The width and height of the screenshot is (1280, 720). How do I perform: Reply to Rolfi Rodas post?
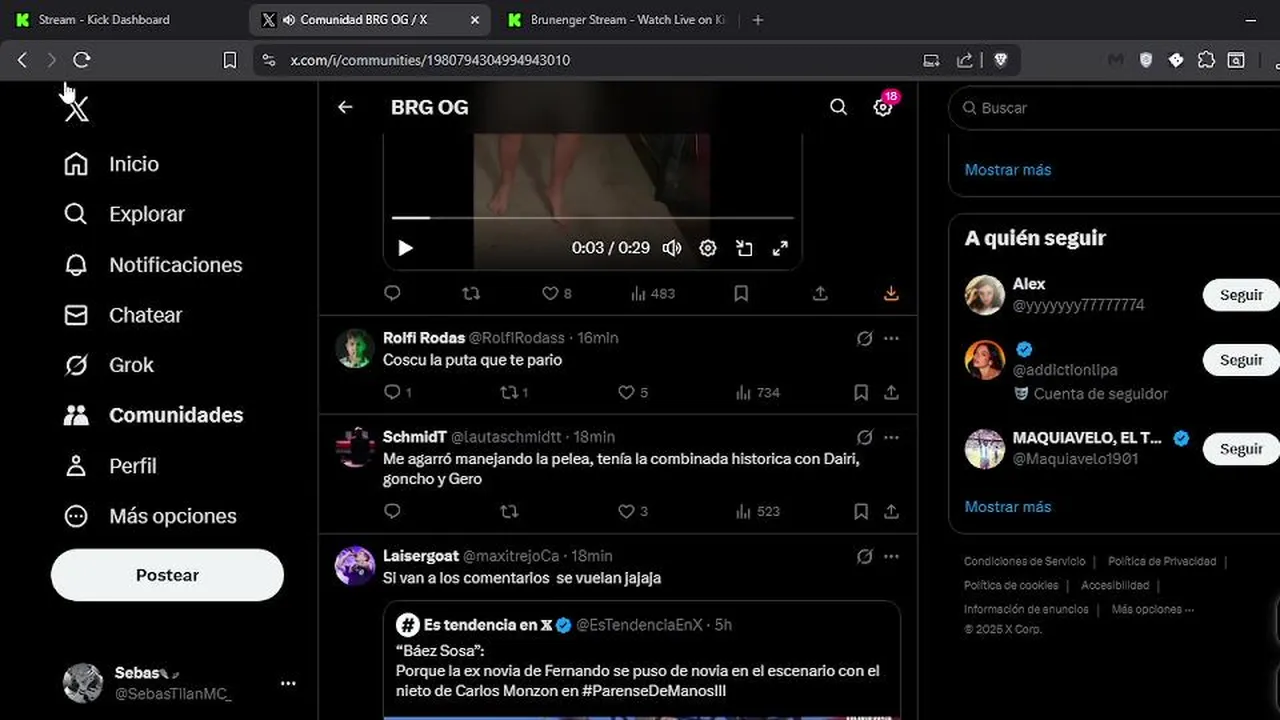(397, 392)
